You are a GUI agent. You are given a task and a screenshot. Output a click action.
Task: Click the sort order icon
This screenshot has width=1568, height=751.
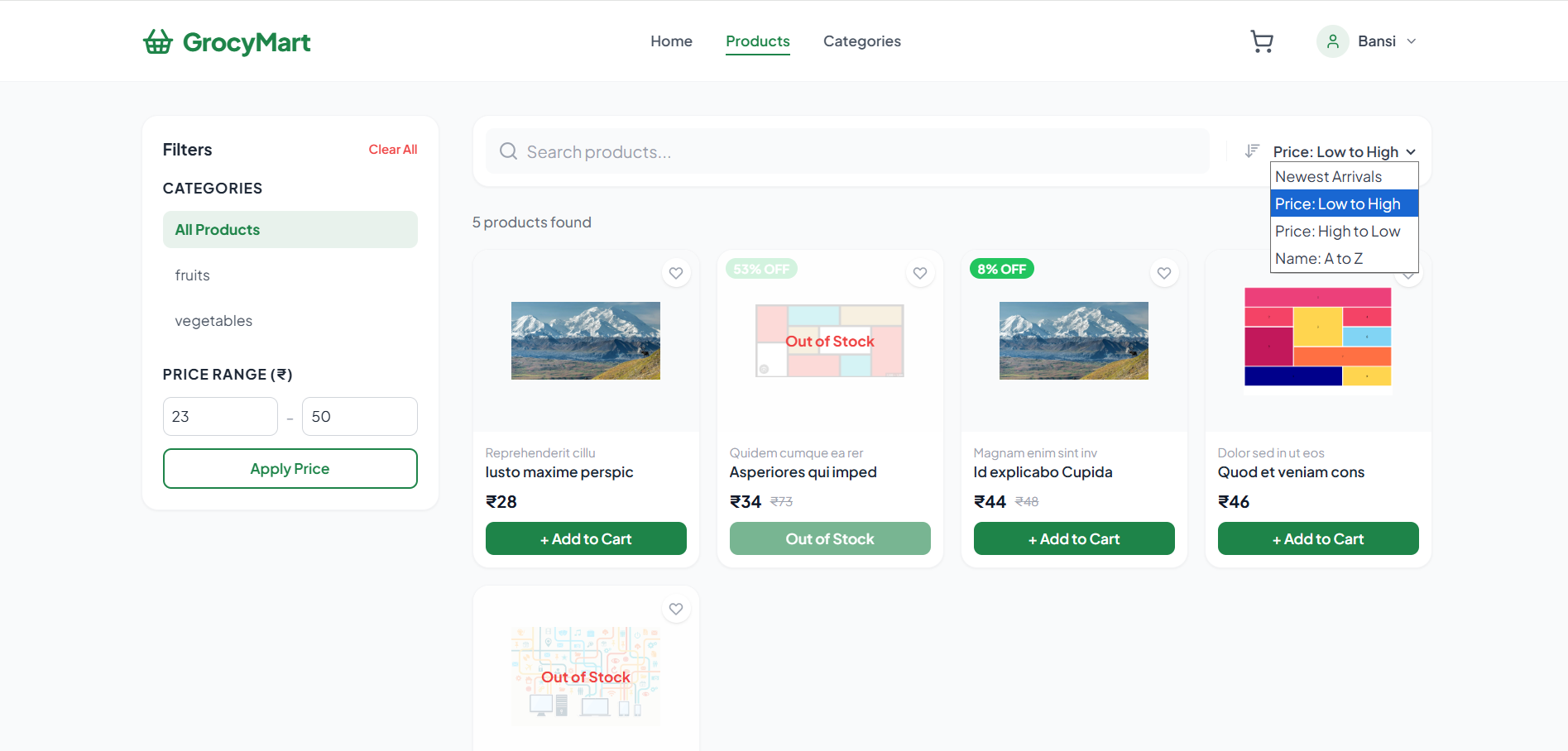coord(1252,151)
